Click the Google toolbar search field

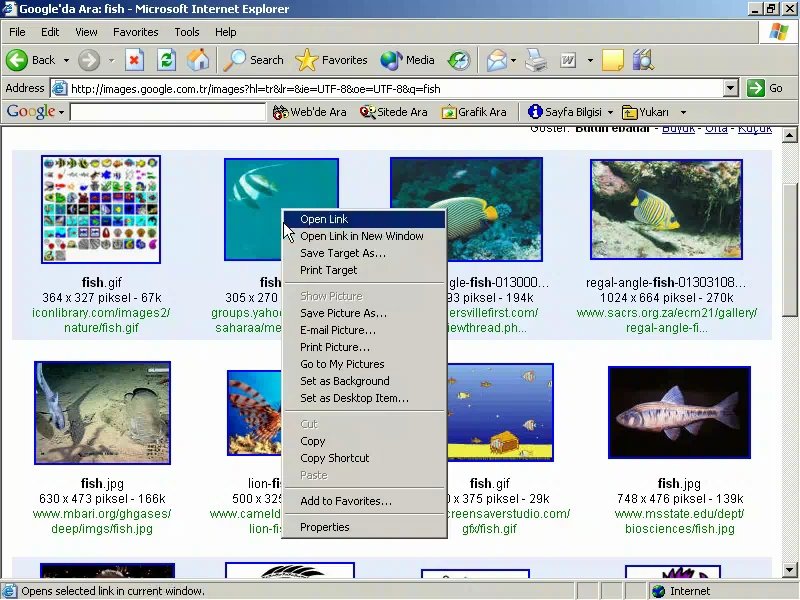(168, 112)
